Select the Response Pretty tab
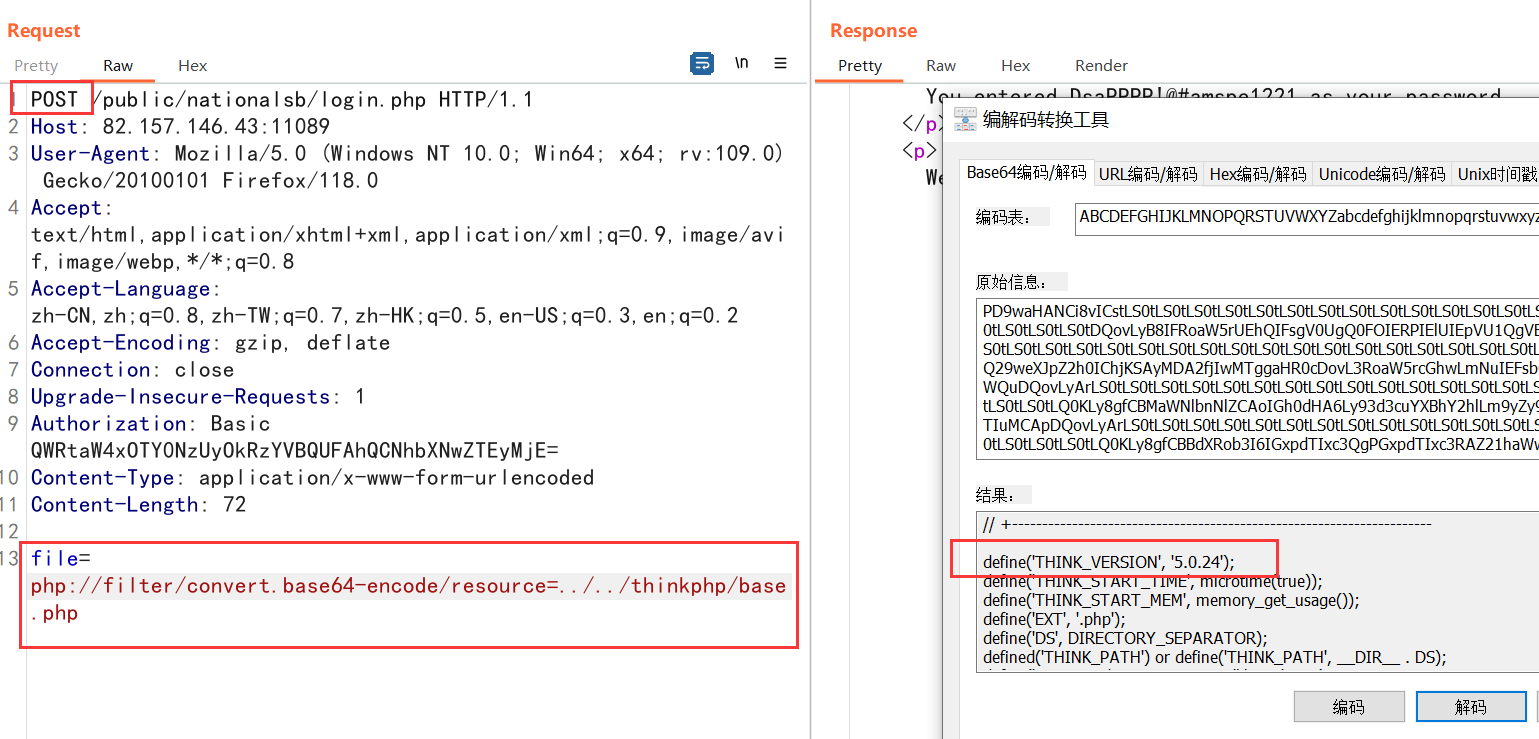 point(860,65)
